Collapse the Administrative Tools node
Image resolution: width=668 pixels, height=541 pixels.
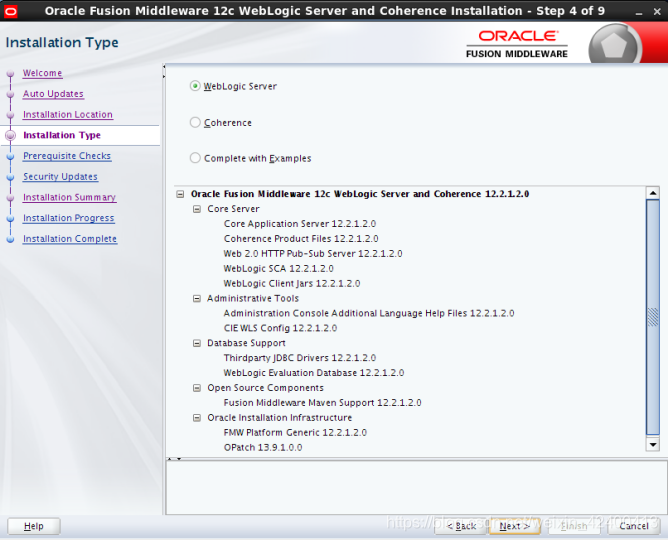[x=197, y=299]
